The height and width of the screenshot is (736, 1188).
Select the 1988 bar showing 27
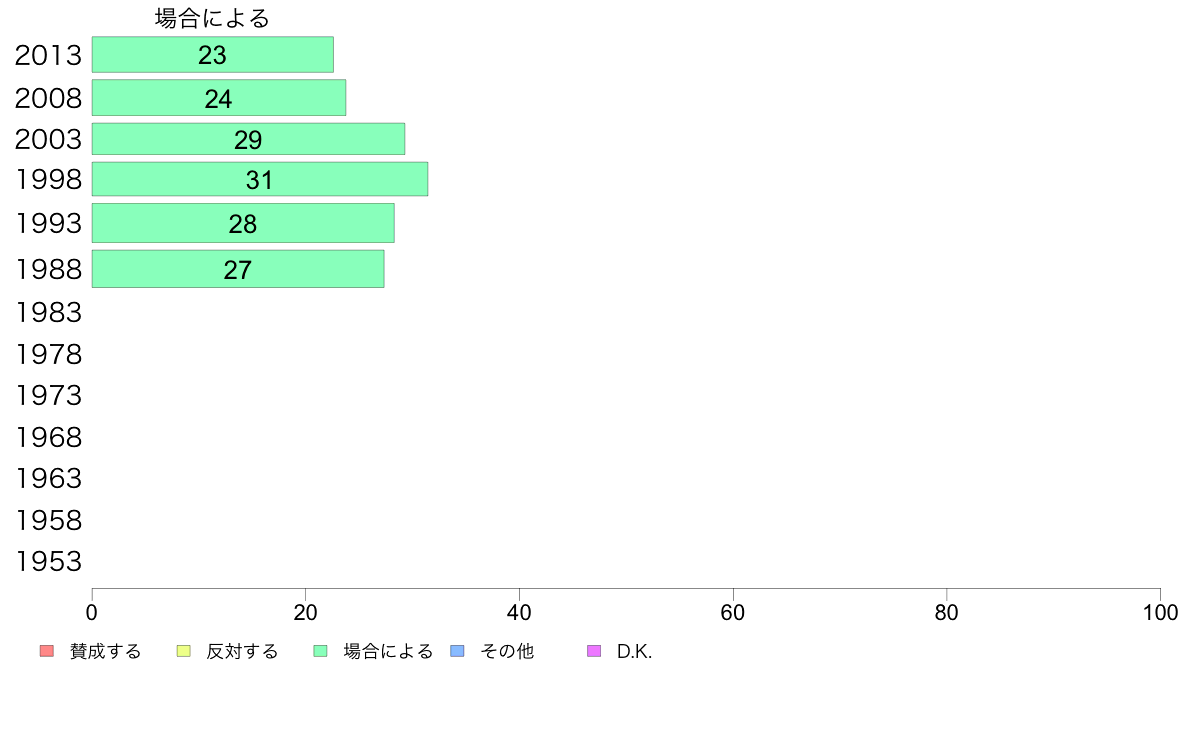(238, 269)
